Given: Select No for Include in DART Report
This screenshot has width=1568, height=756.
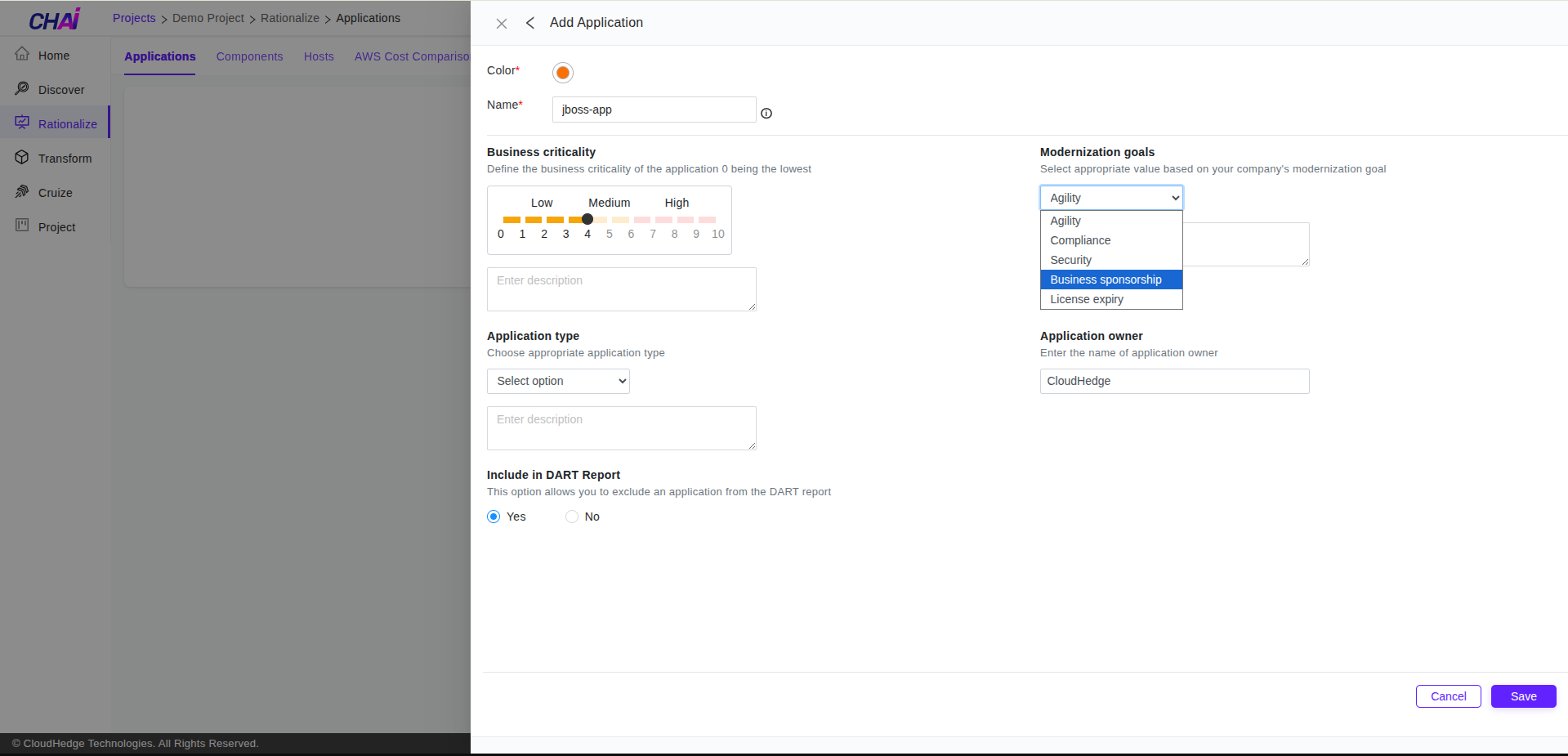Looking at the screenshot, I should tap(571, 517).
